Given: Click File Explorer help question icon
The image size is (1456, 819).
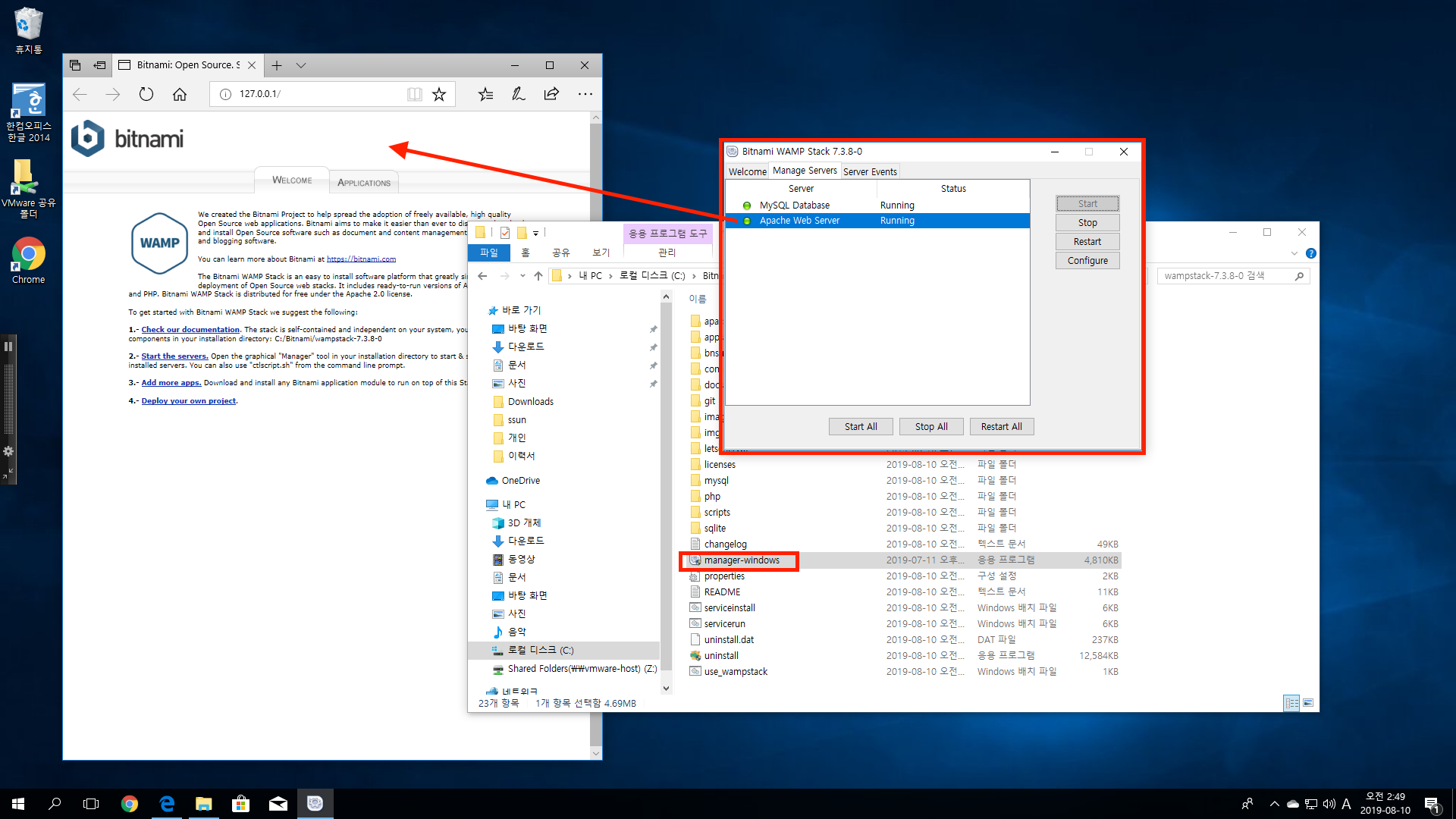Looking at the screenshot, I should [x=1311, y=253].
